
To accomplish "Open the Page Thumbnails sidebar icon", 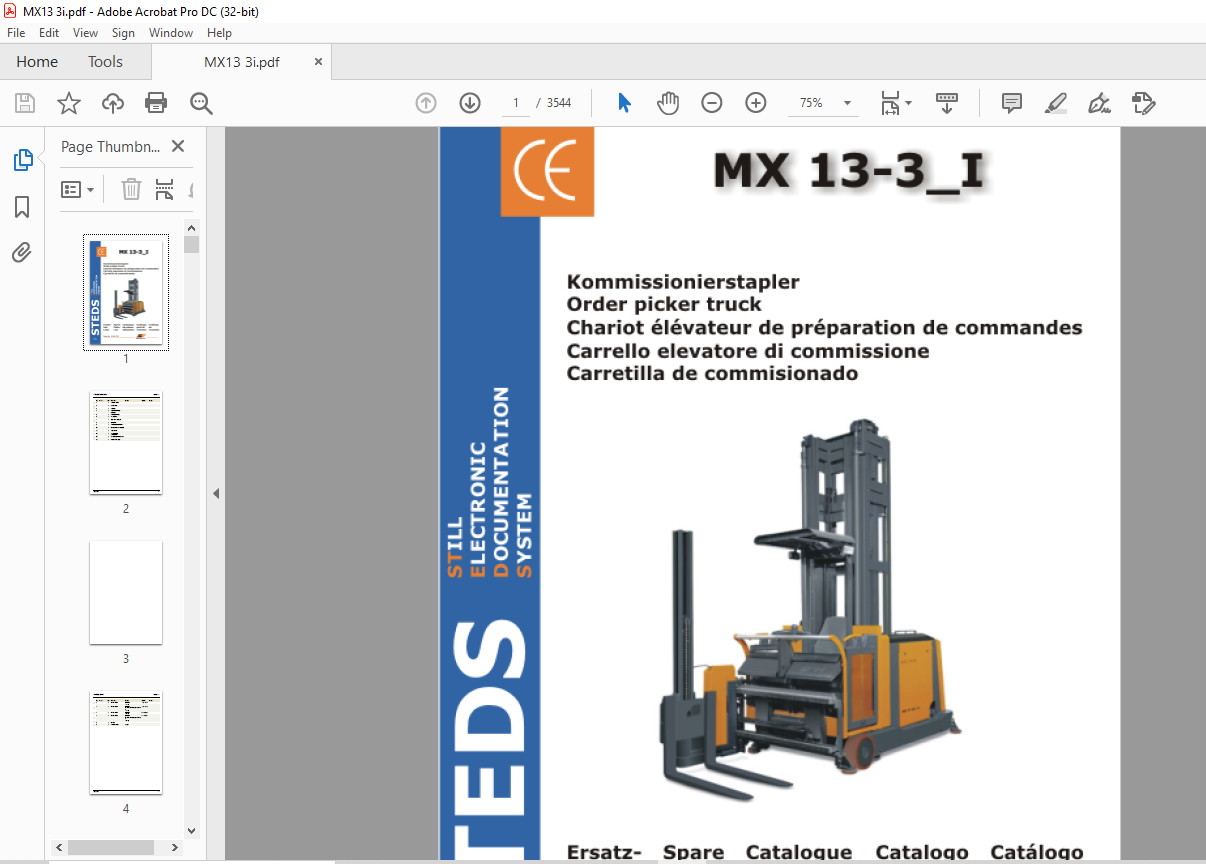I will (x=22, y=160).
